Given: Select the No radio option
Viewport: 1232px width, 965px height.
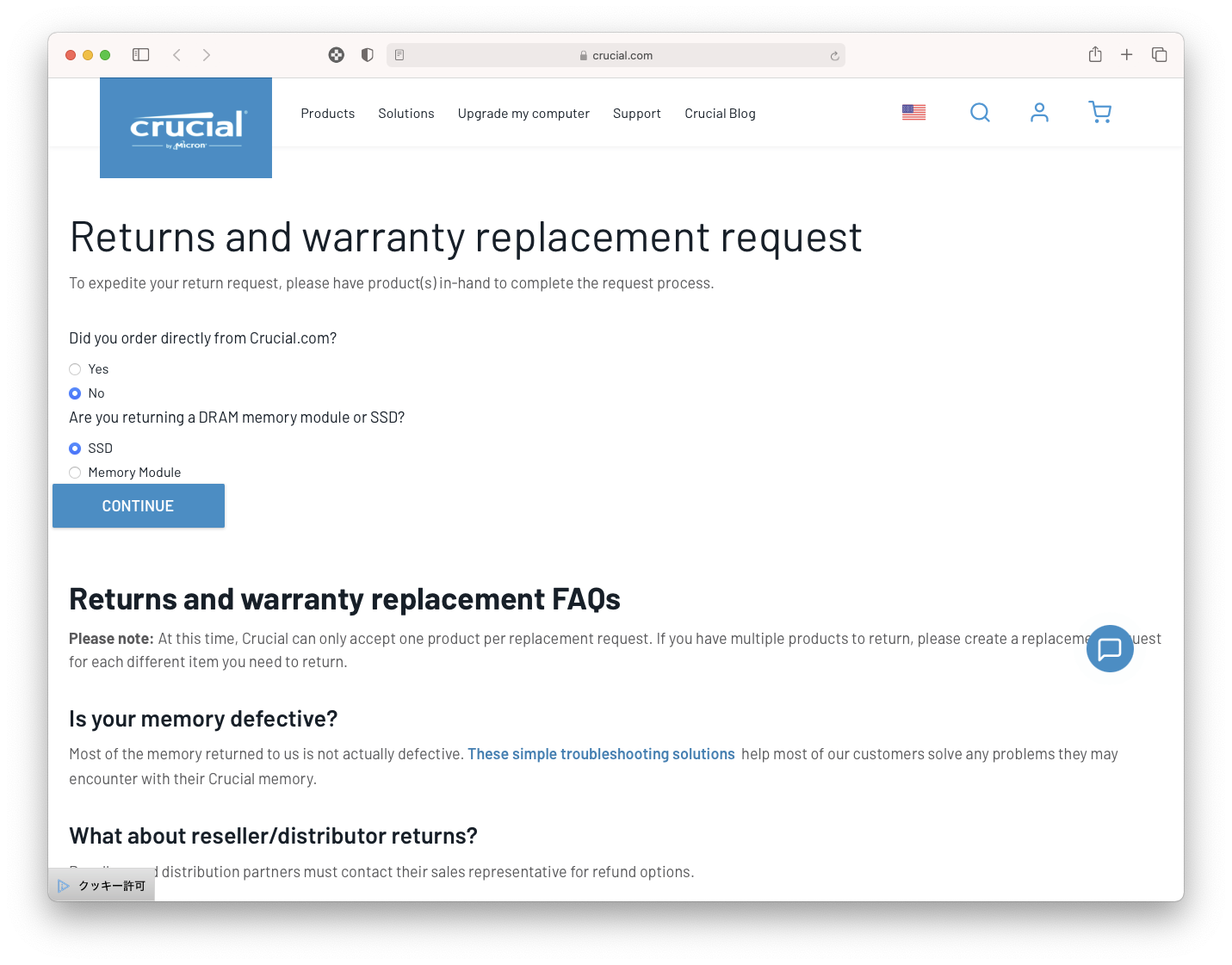Looking at the screenshot, I should click(75, 393).
